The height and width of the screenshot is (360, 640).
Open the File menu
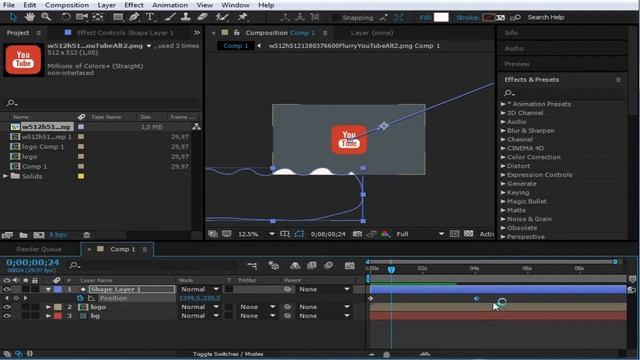[x=9, y=5]
